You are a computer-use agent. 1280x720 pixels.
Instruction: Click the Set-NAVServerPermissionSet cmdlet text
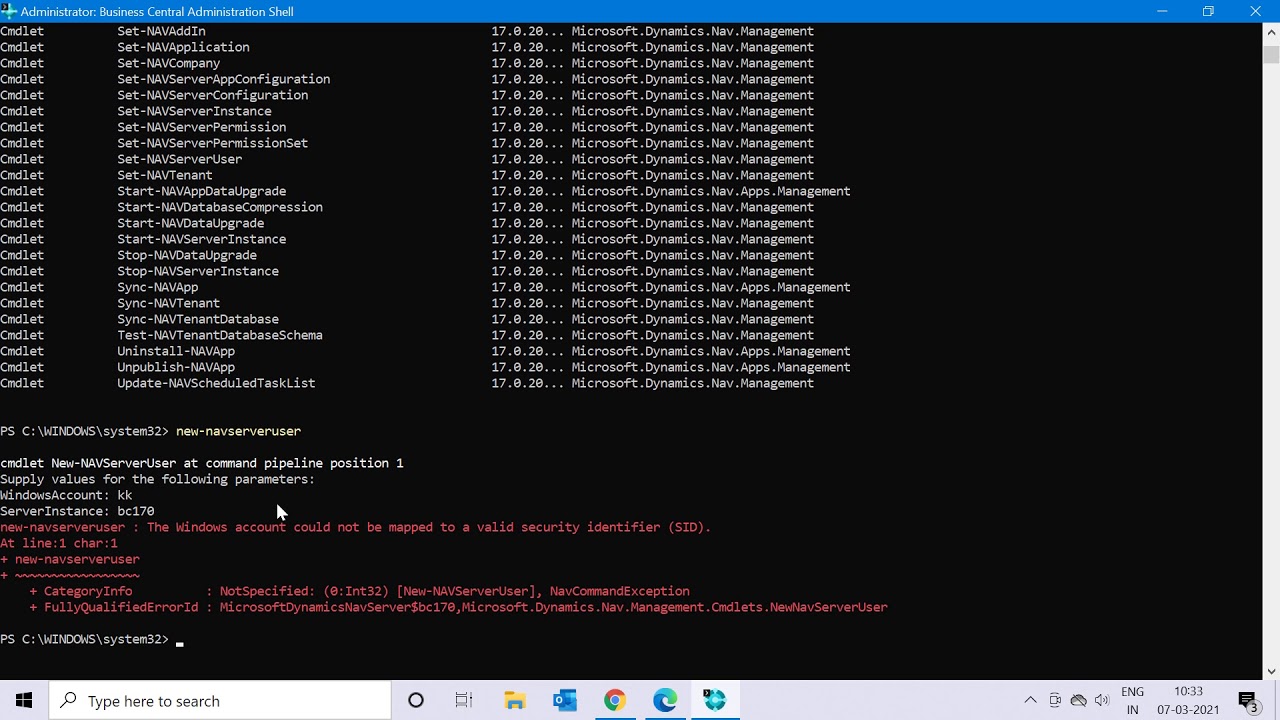[x=212, y=143]
